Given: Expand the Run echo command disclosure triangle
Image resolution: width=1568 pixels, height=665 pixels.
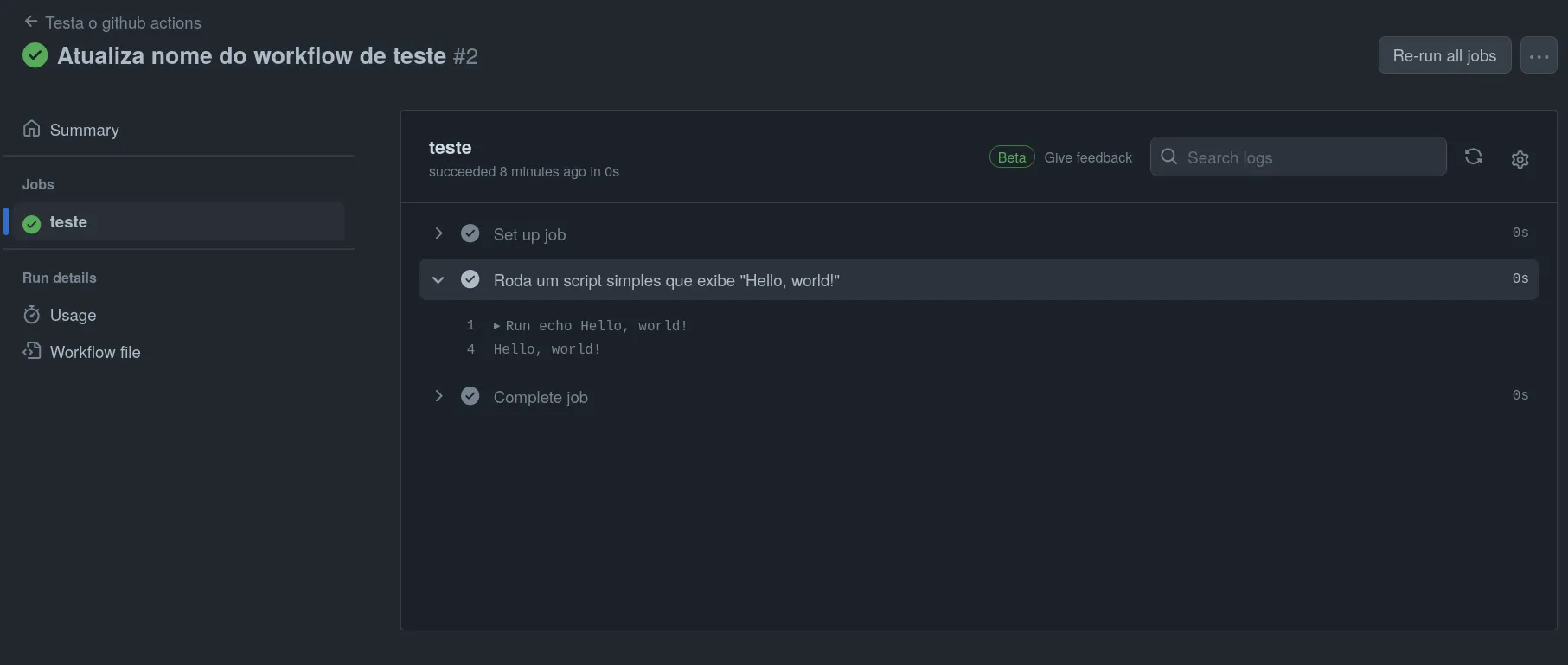Looking at the screenshot, I should pyautogui.click(x=496, y=326).
